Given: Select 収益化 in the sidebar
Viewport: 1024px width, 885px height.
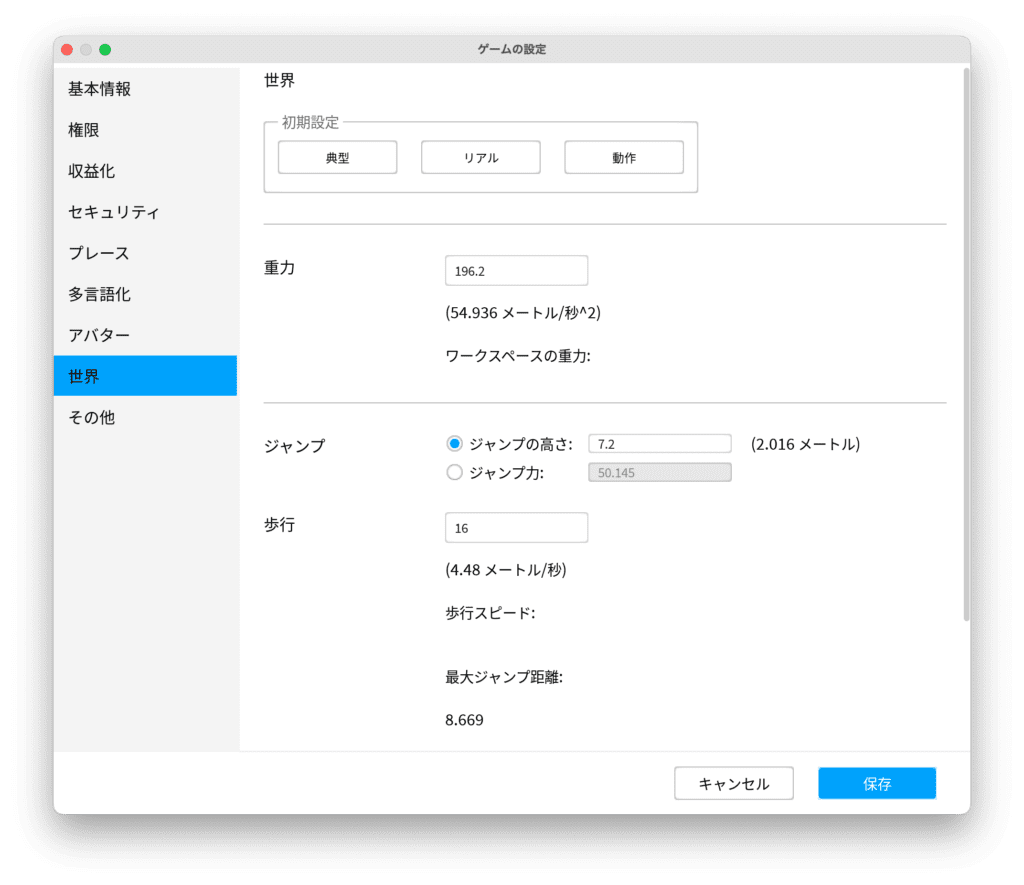Looking at the screenshot, I should (x=92, y=171).
